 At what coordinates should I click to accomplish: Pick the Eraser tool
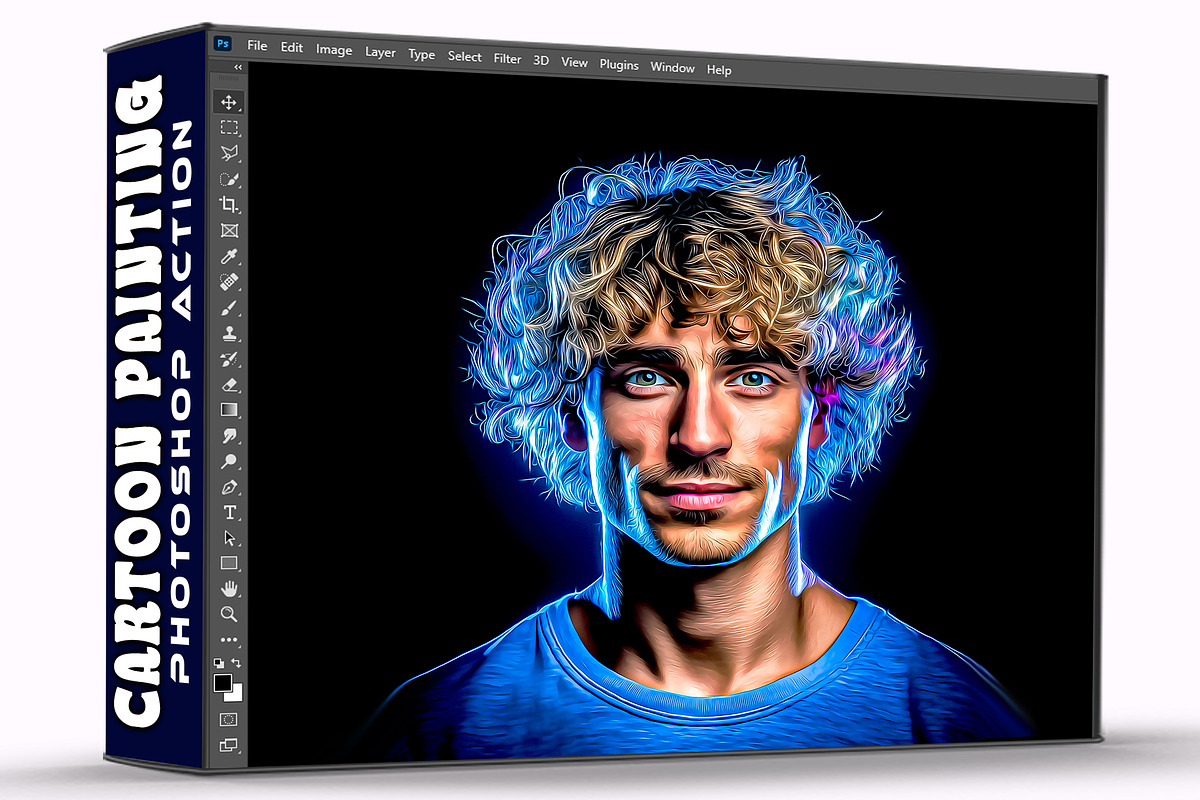tap(229, 384)
